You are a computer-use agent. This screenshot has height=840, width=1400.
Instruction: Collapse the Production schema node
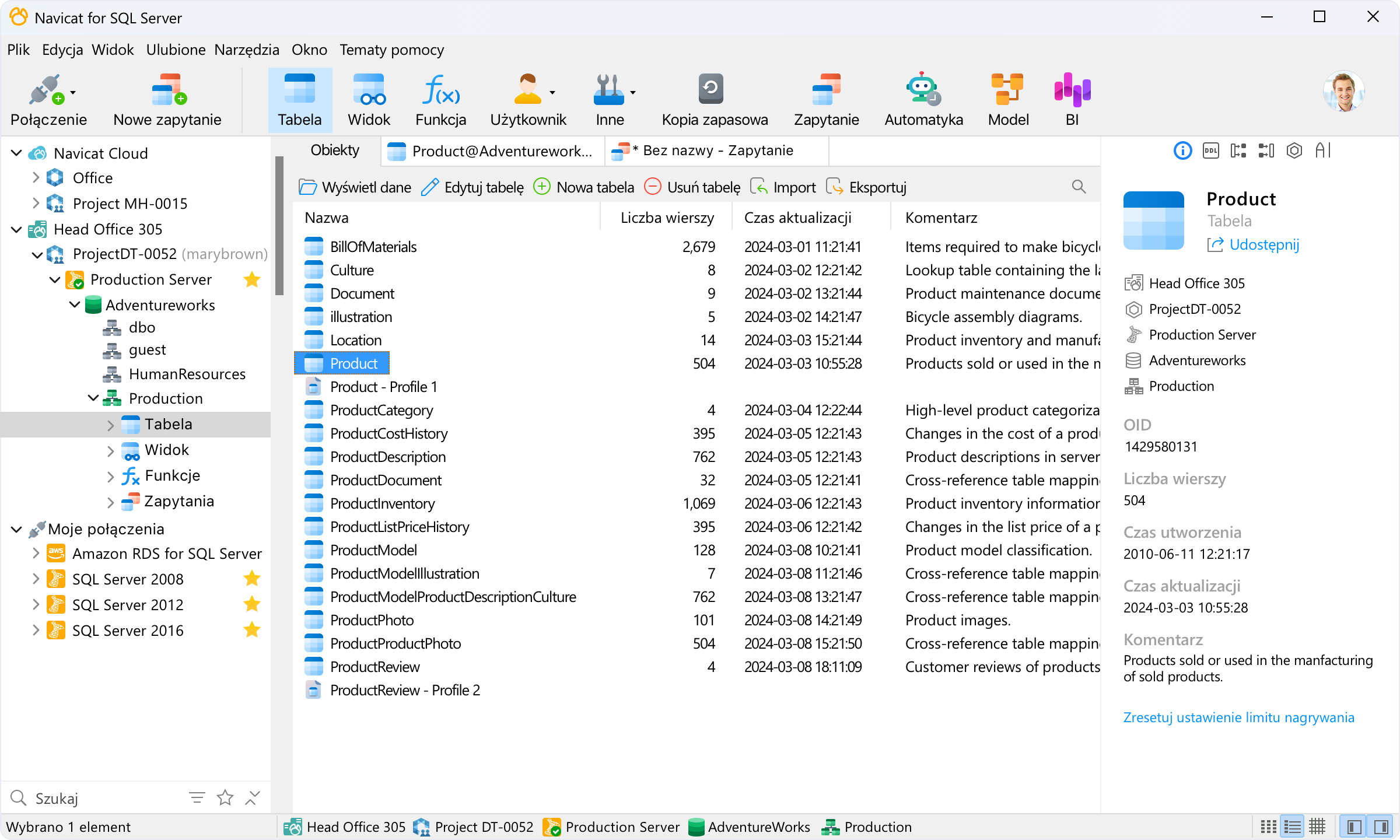pyautogui.click(x=93, y=398)
